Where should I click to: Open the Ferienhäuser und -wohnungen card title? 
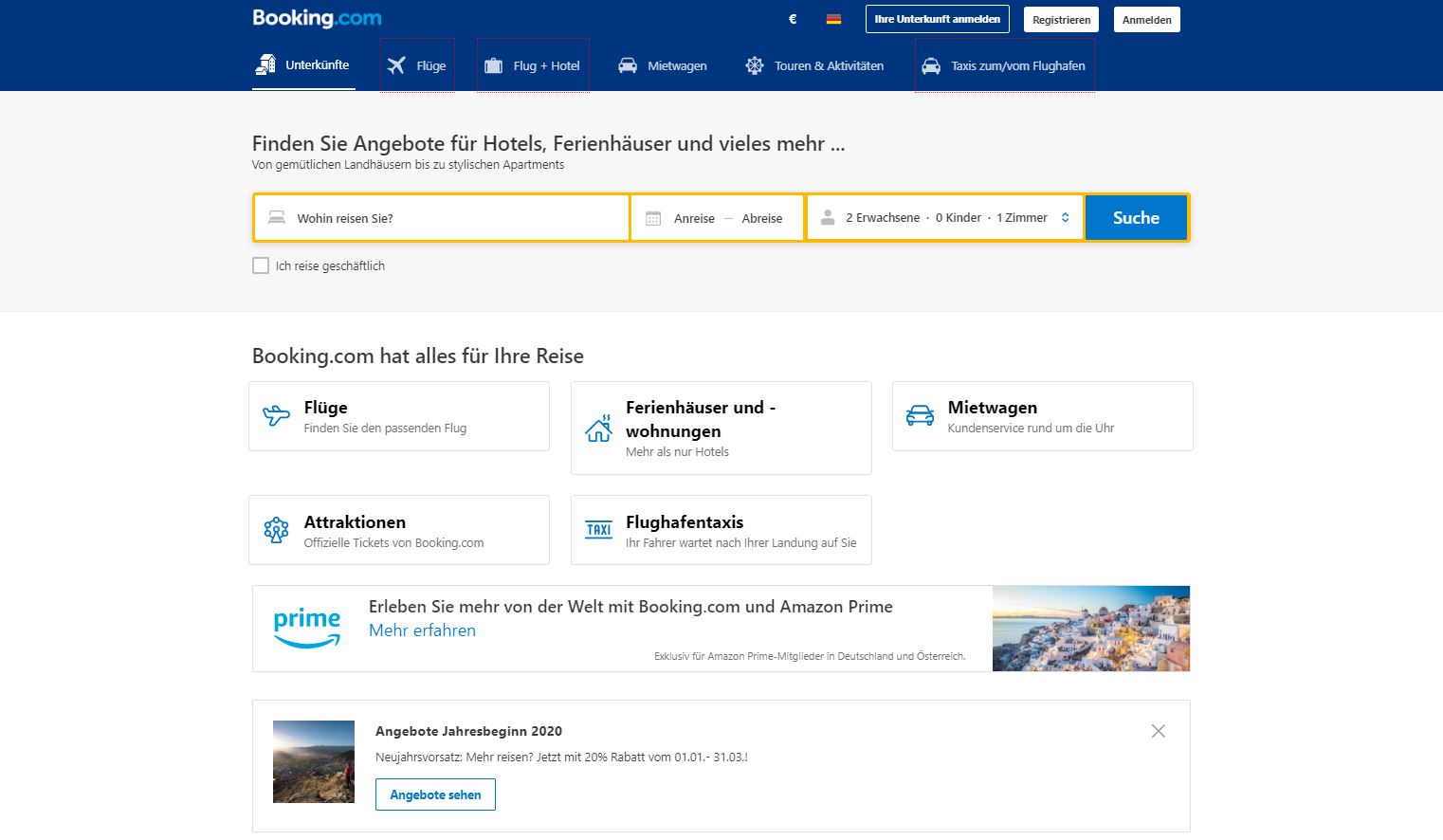(701, 419)
